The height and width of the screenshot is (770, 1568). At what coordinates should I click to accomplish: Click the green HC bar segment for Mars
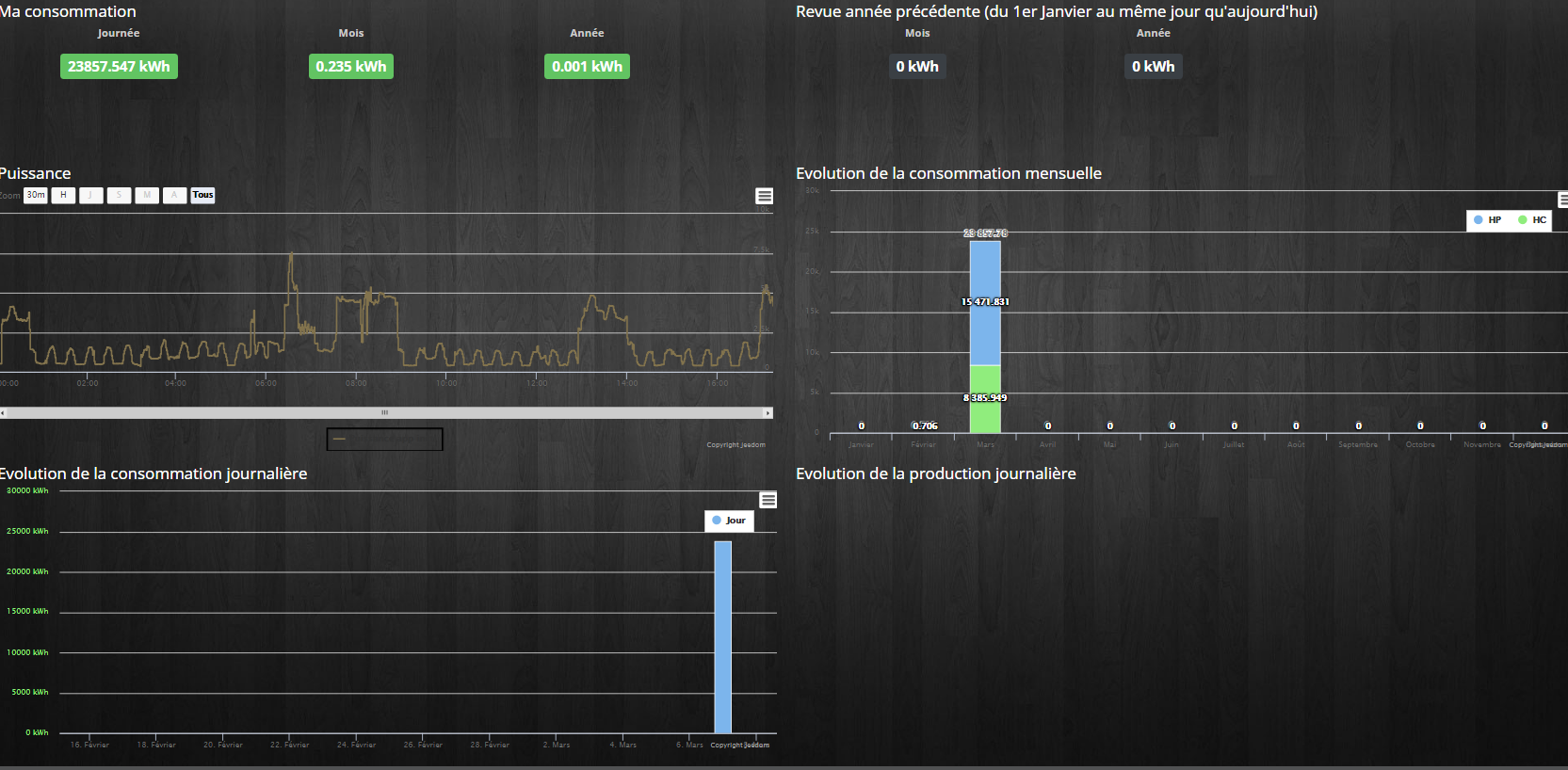(985, 399)
